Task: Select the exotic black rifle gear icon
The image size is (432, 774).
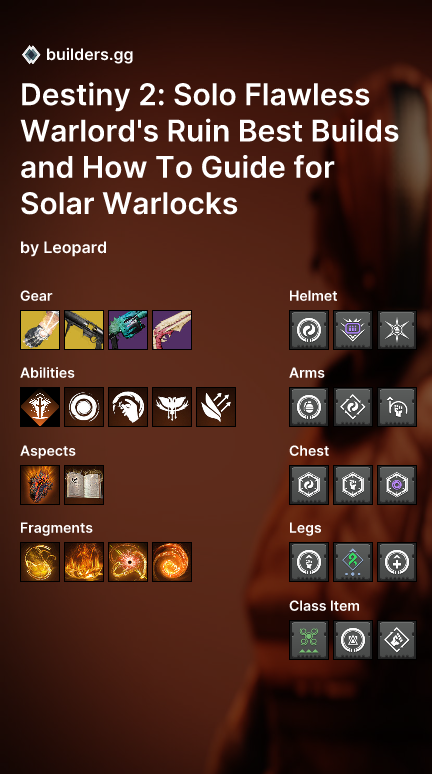Action: [x=84, y=330]
